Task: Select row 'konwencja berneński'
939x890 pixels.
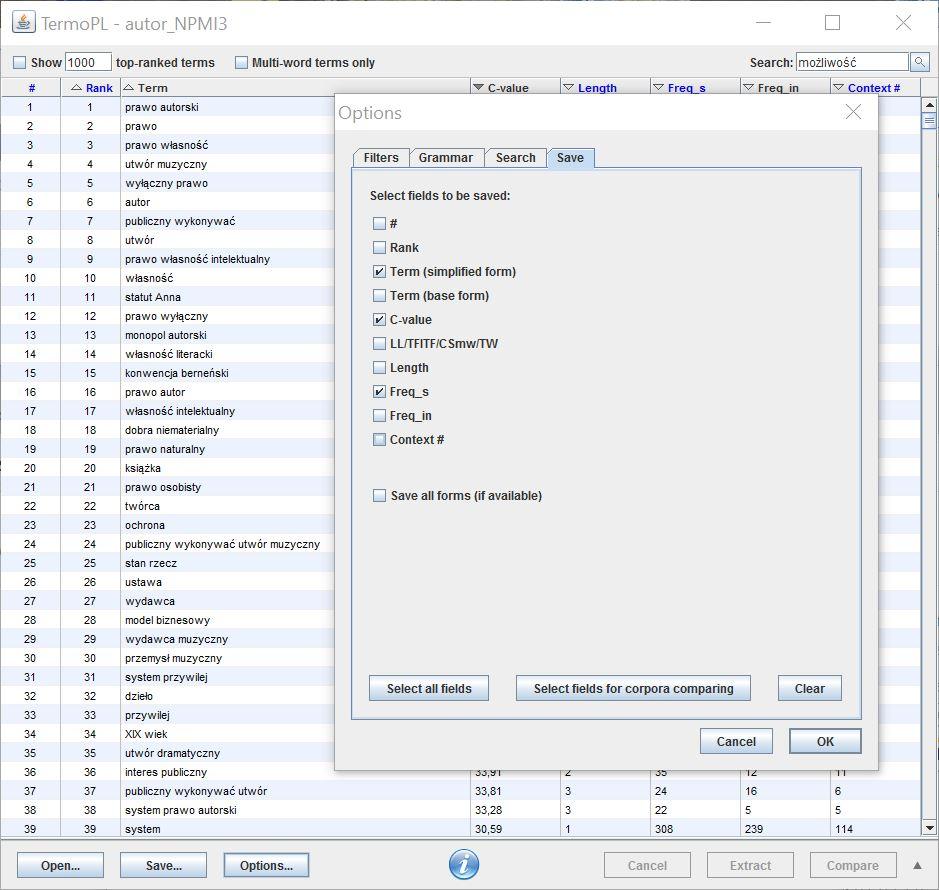Action: click(168, 373)
